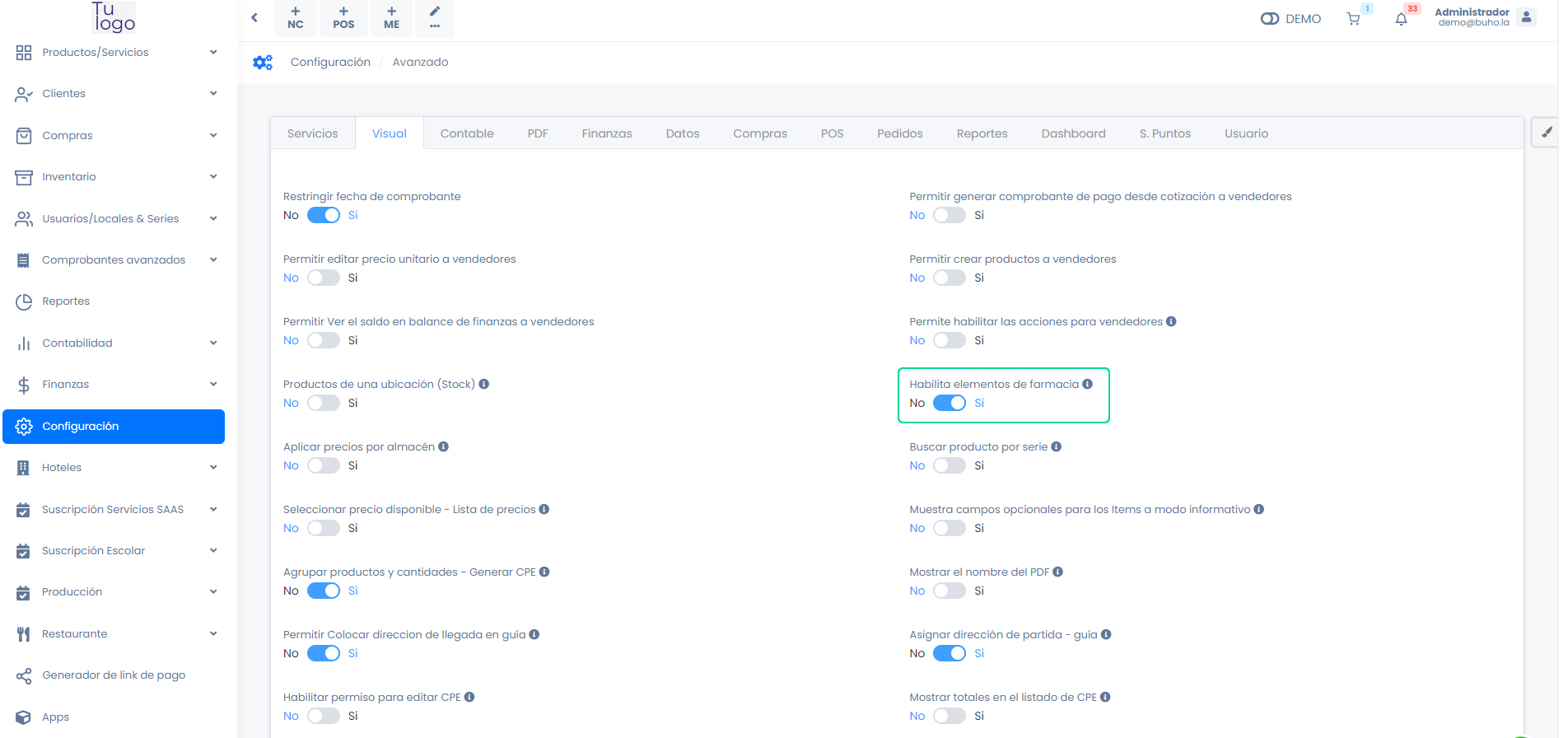The image size is (1568, 738).
Task: Click the Administrador user avatar icon
Action: [1526, 17]
